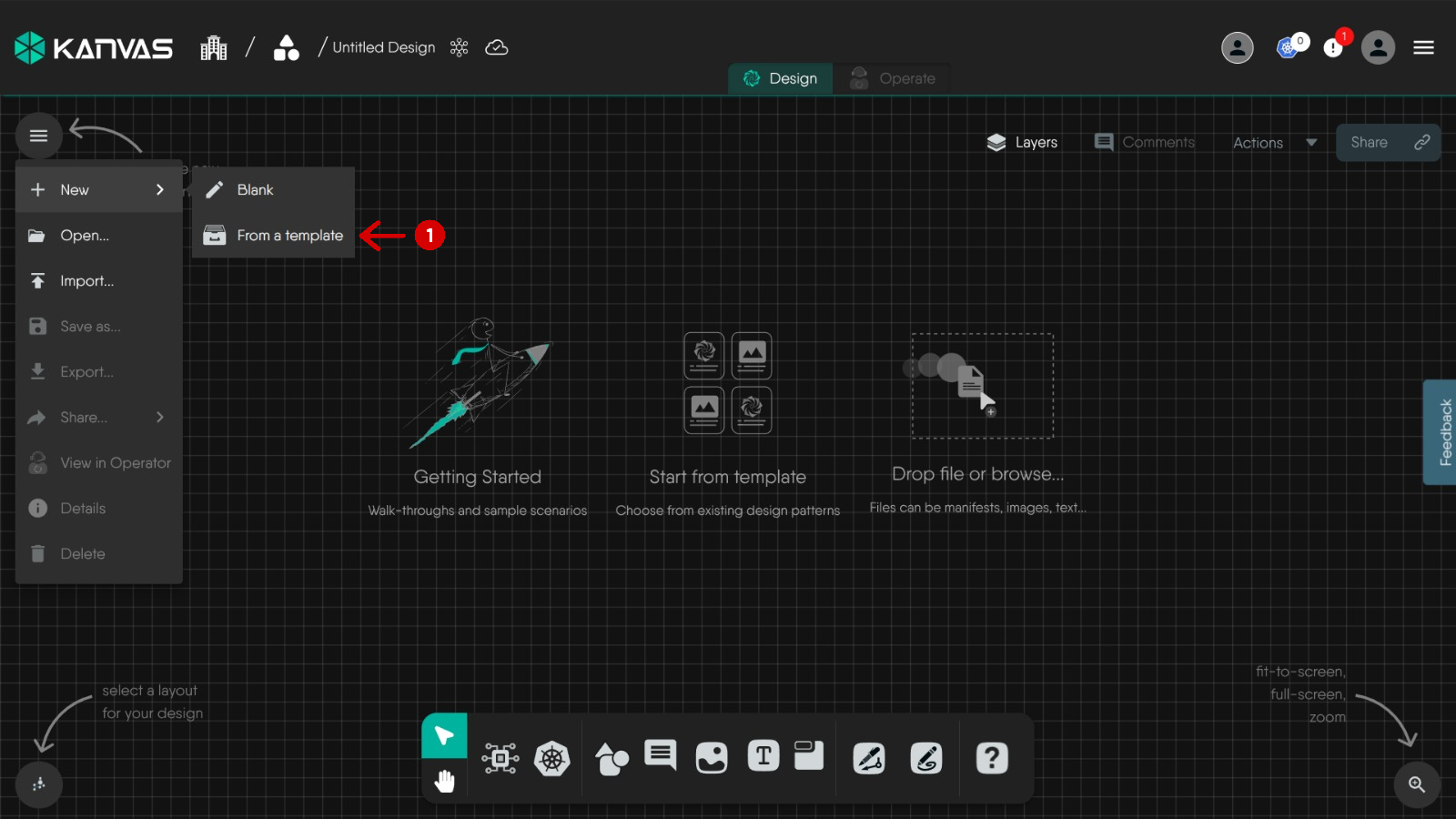This screenshot has width=1456, height=819.
Task: Open the layout selector button
Action: 38,784
